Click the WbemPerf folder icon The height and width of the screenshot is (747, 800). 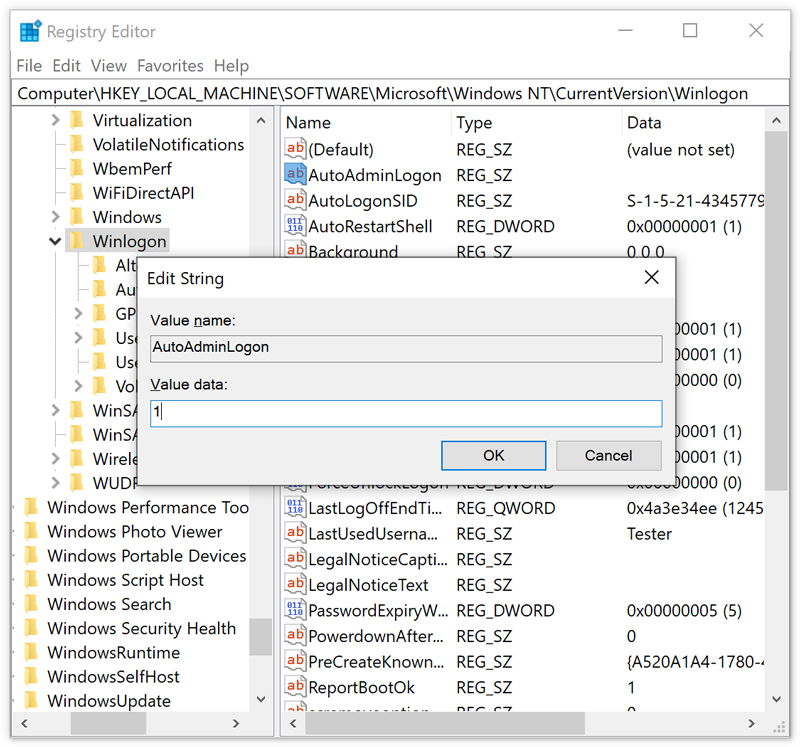click(77, 168)
